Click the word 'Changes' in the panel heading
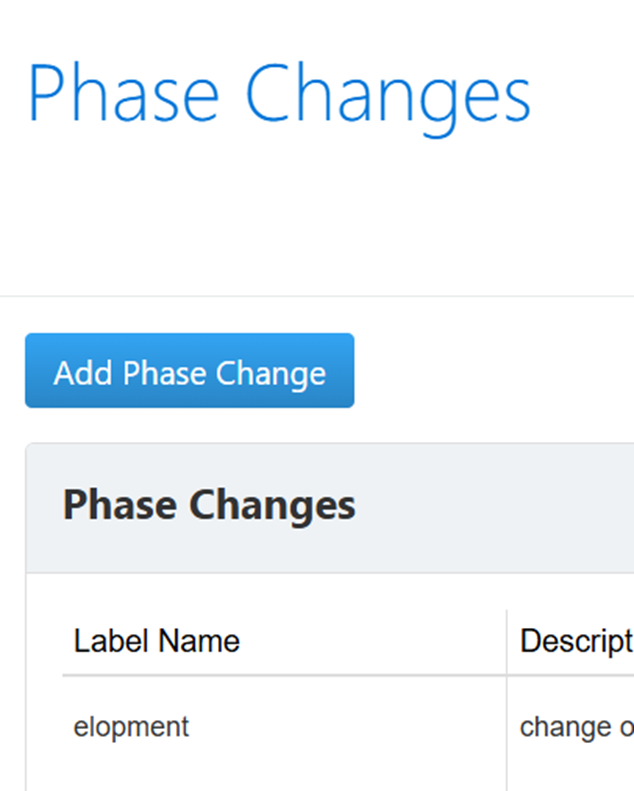The image size is (634, 791). tap(272, 507)
